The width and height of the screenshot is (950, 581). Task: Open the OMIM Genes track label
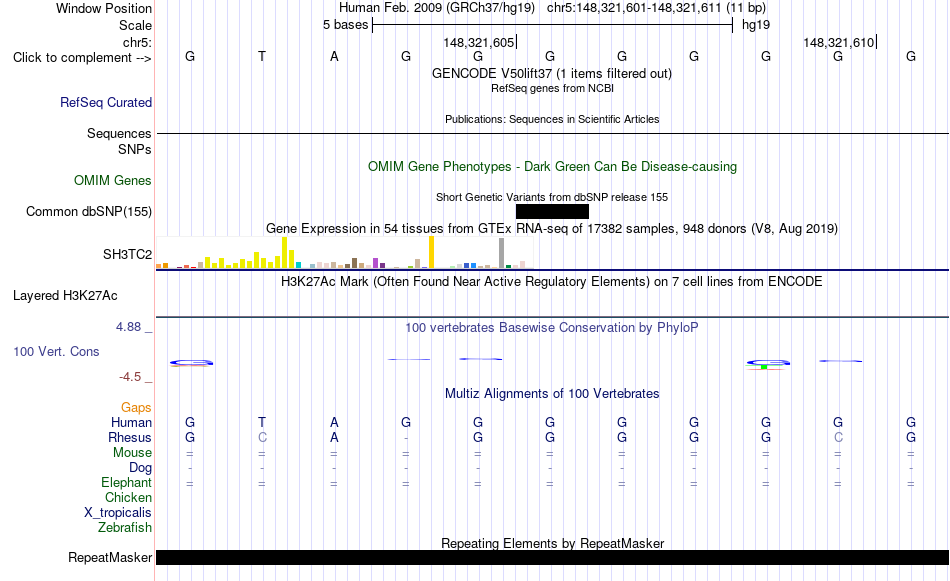113,181
